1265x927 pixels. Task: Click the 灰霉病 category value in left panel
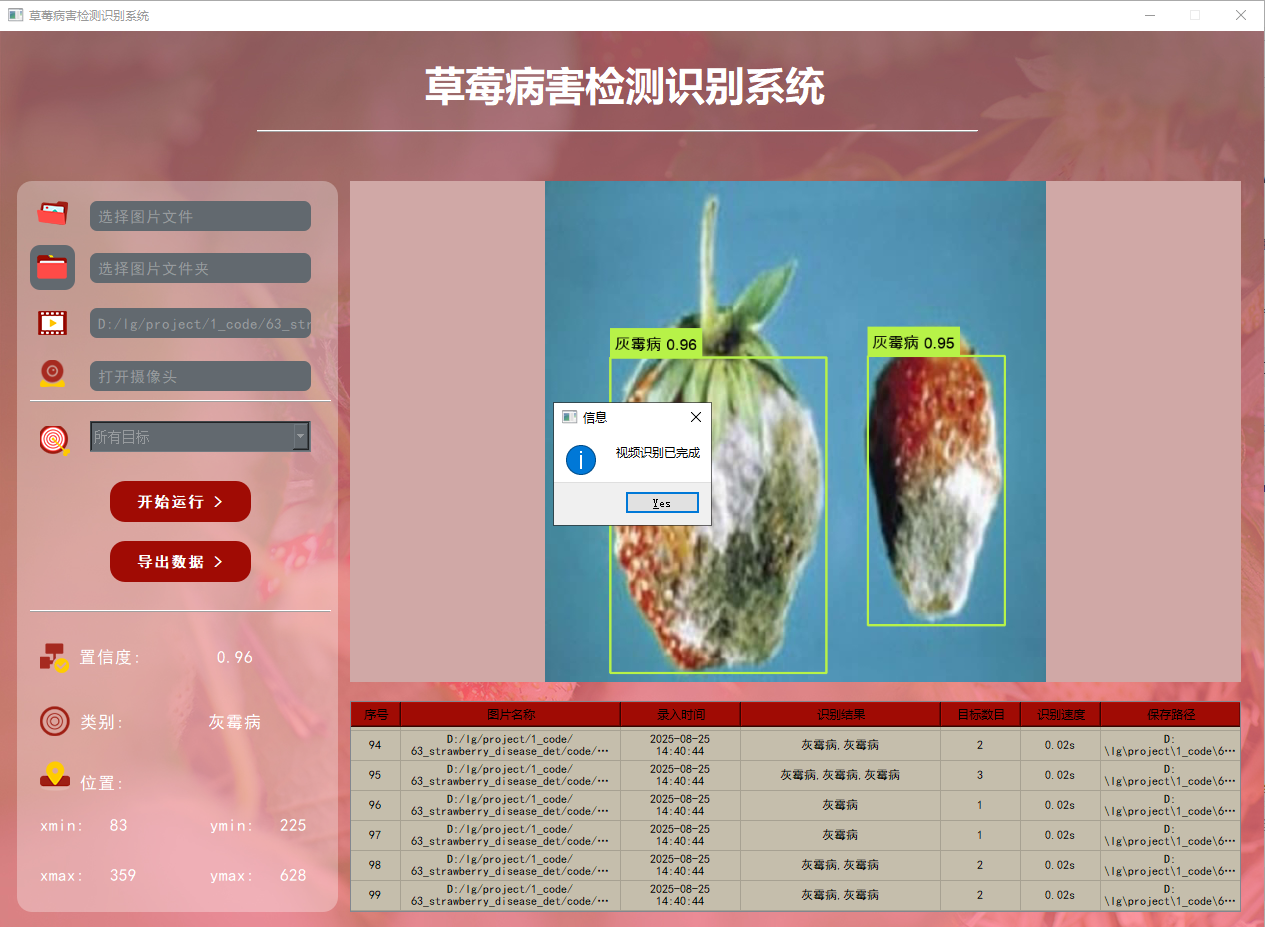235,722
